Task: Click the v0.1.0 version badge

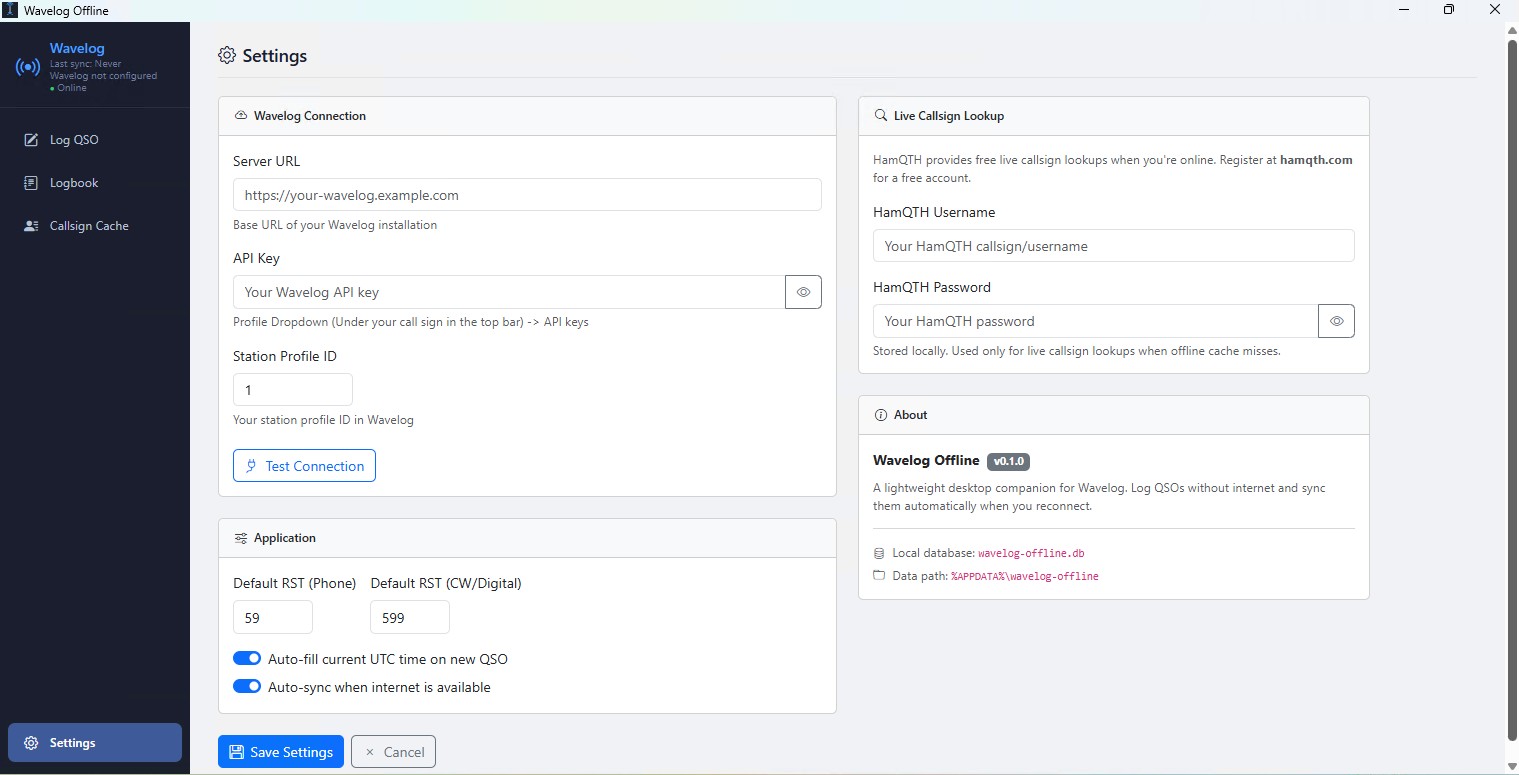Action: [x=1008, y=461]
